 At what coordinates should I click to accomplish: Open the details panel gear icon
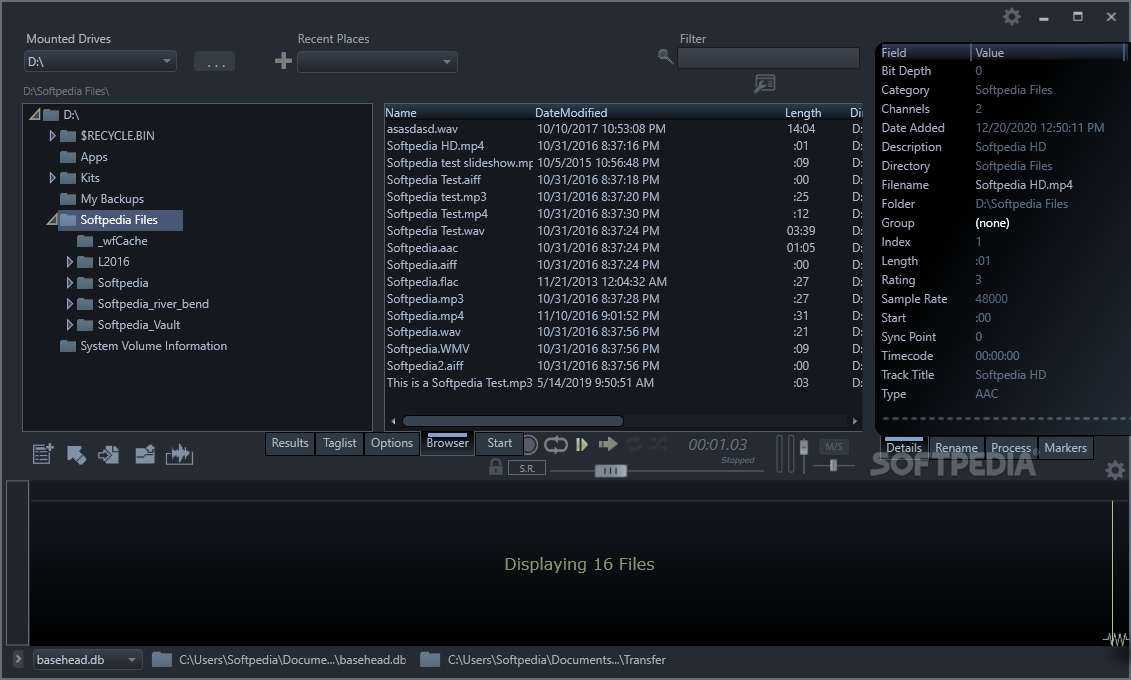coord(1115,470)
